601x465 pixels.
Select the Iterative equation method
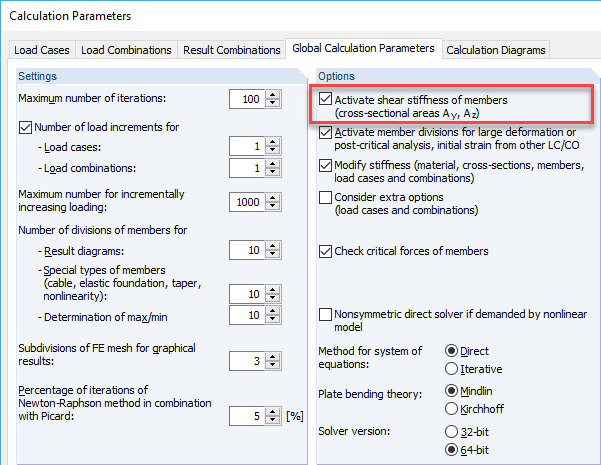(449, 369)
